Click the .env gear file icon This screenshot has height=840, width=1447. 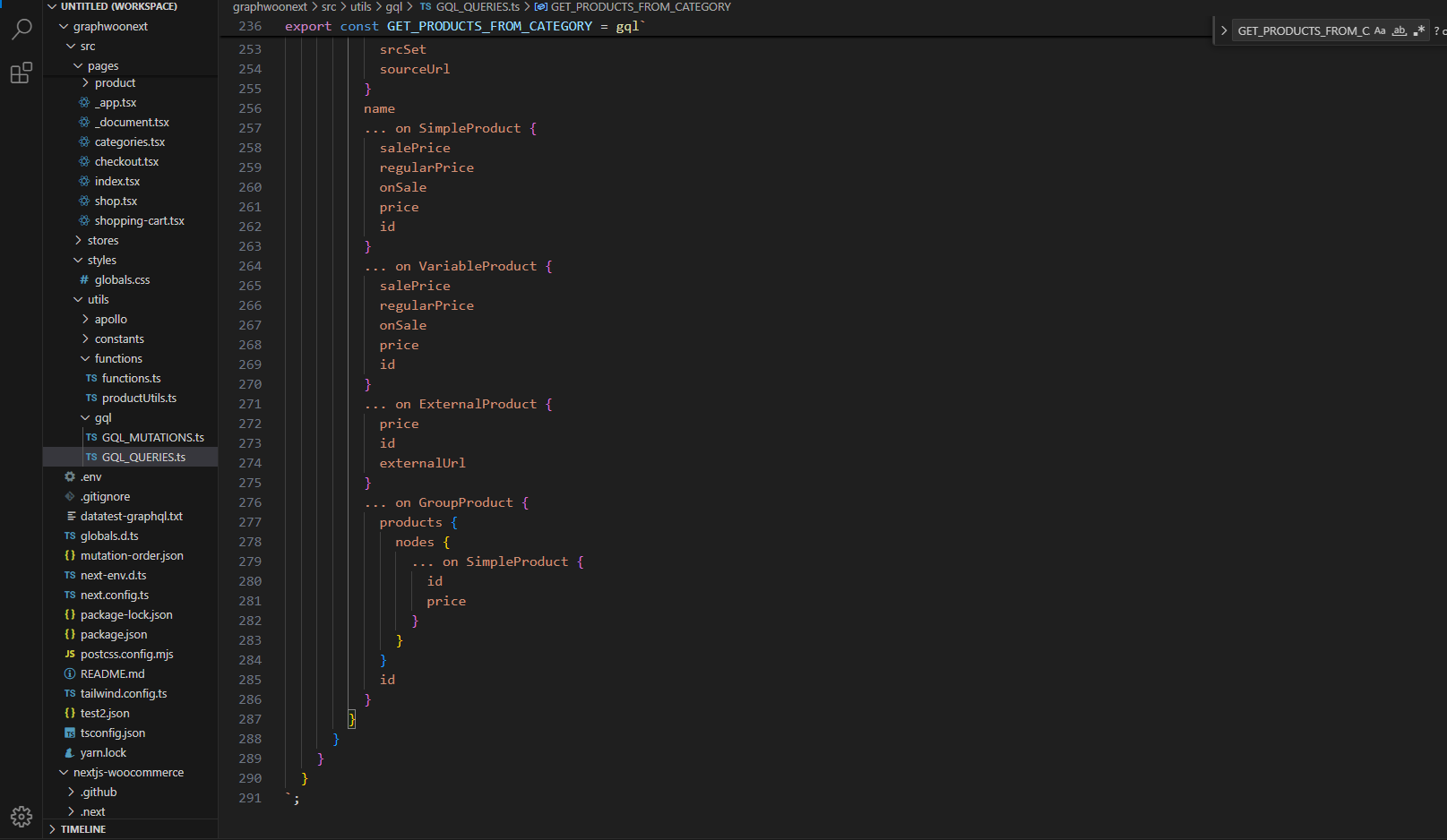(70, 477)
